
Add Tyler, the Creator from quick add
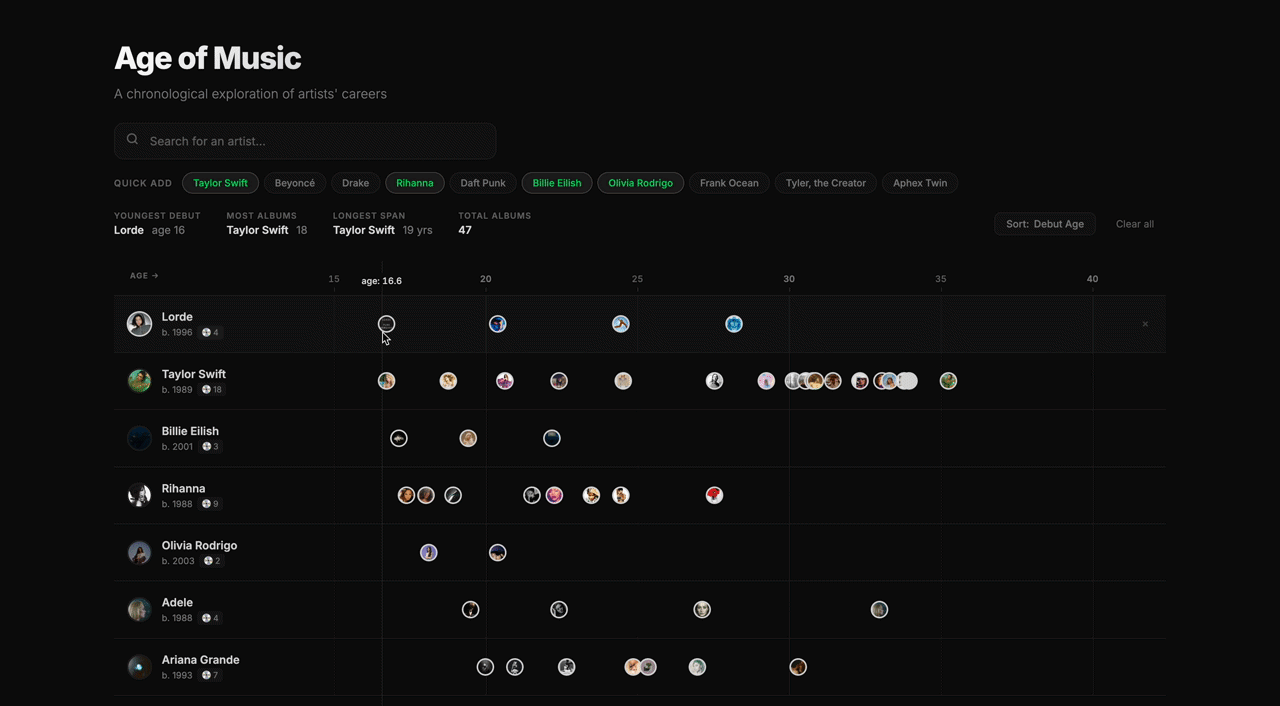pos(826,183)
